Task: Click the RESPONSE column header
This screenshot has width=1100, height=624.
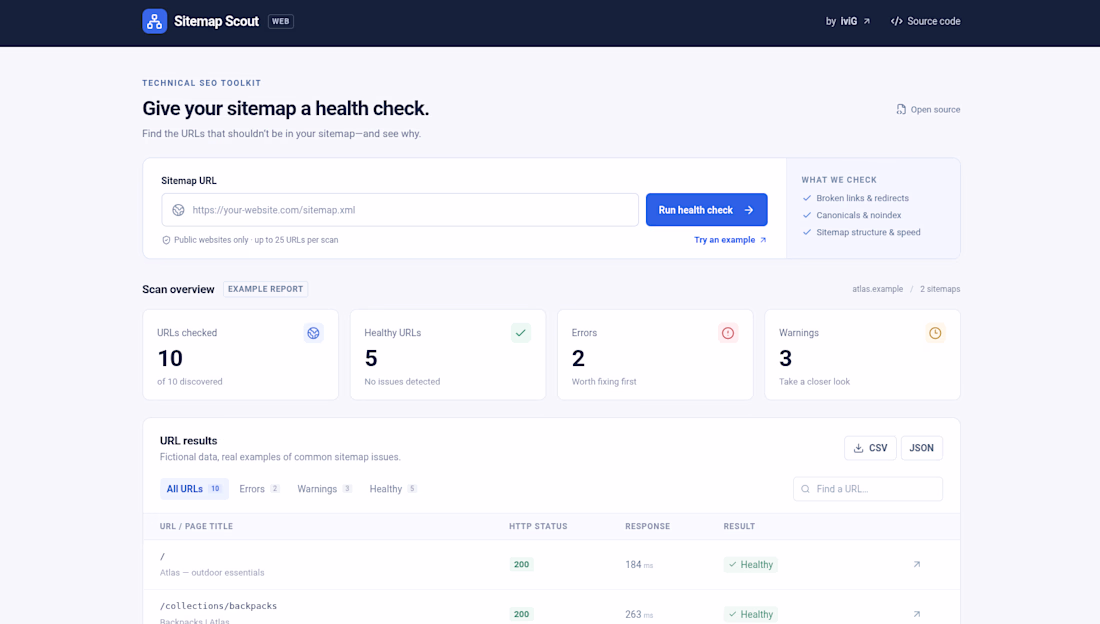Action: [648, 526]
